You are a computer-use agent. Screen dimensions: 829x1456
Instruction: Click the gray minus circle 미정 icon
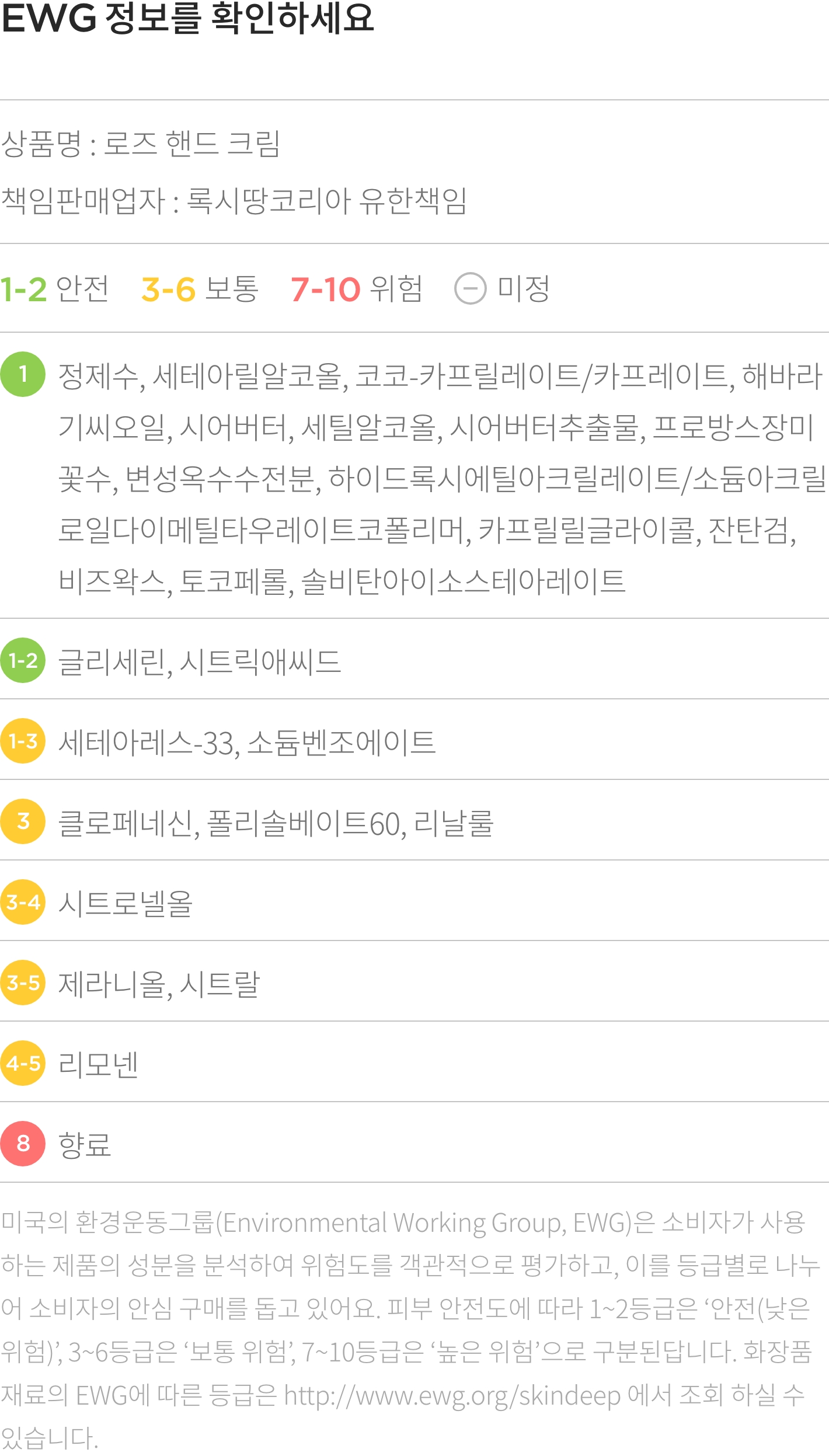(x=470, y=288)
